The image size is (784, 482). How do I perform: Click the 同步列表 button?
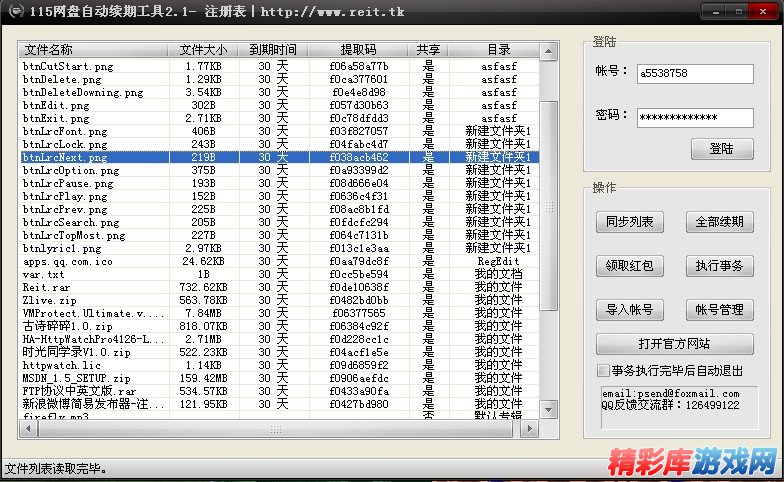[x=630, y=222]
